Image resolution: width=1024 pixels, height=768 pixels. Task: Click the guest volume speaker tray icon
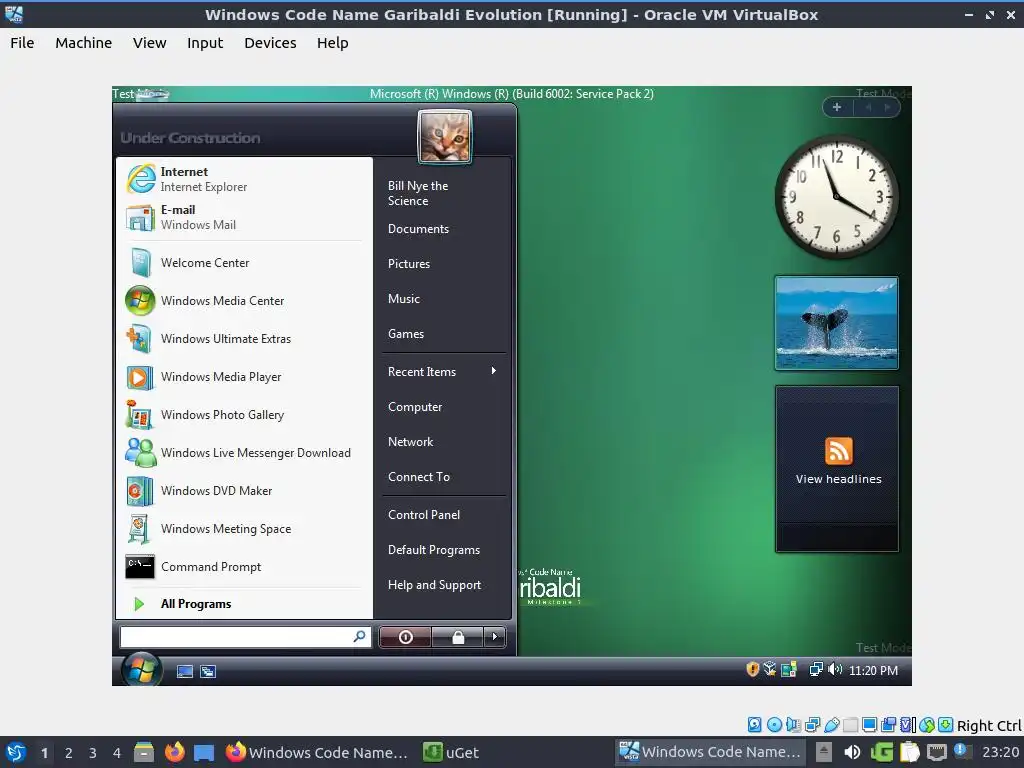click(835, 669)
